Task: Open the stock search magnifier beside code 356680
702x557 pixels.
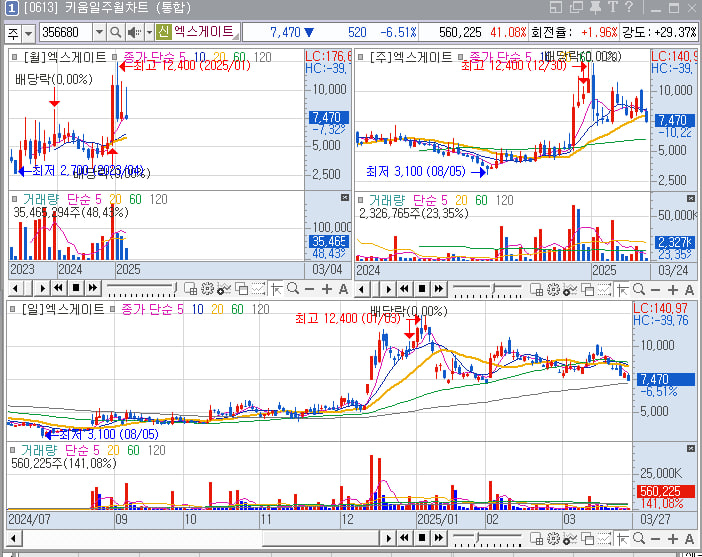Action: 116,32
